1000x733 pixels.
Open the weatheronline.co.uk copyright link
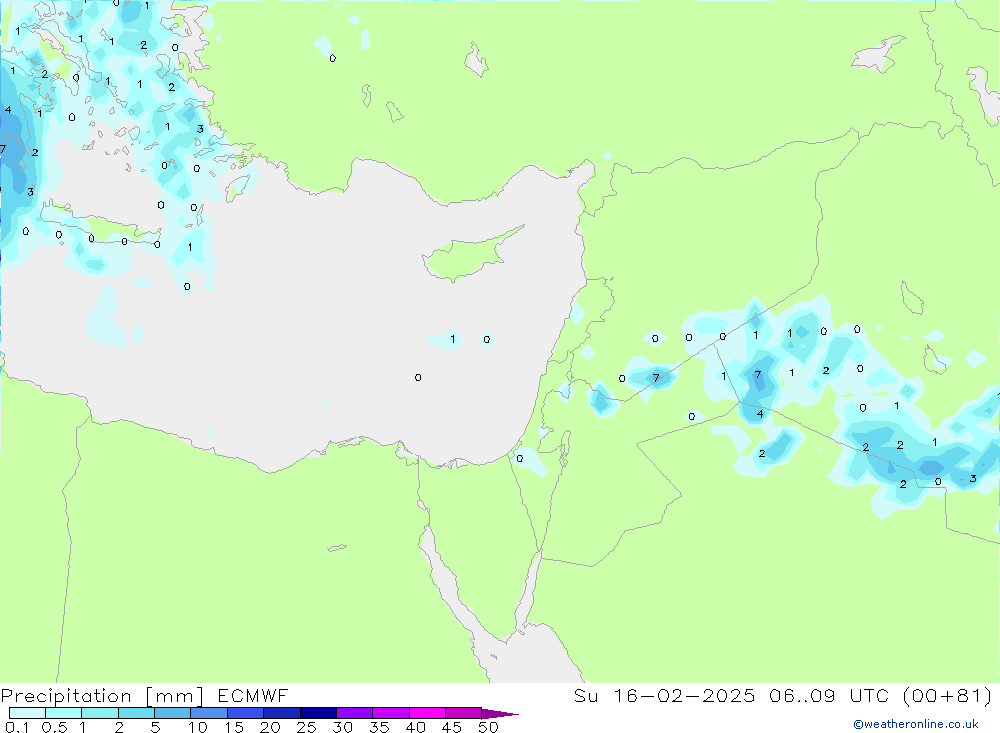tap(915, 724)
